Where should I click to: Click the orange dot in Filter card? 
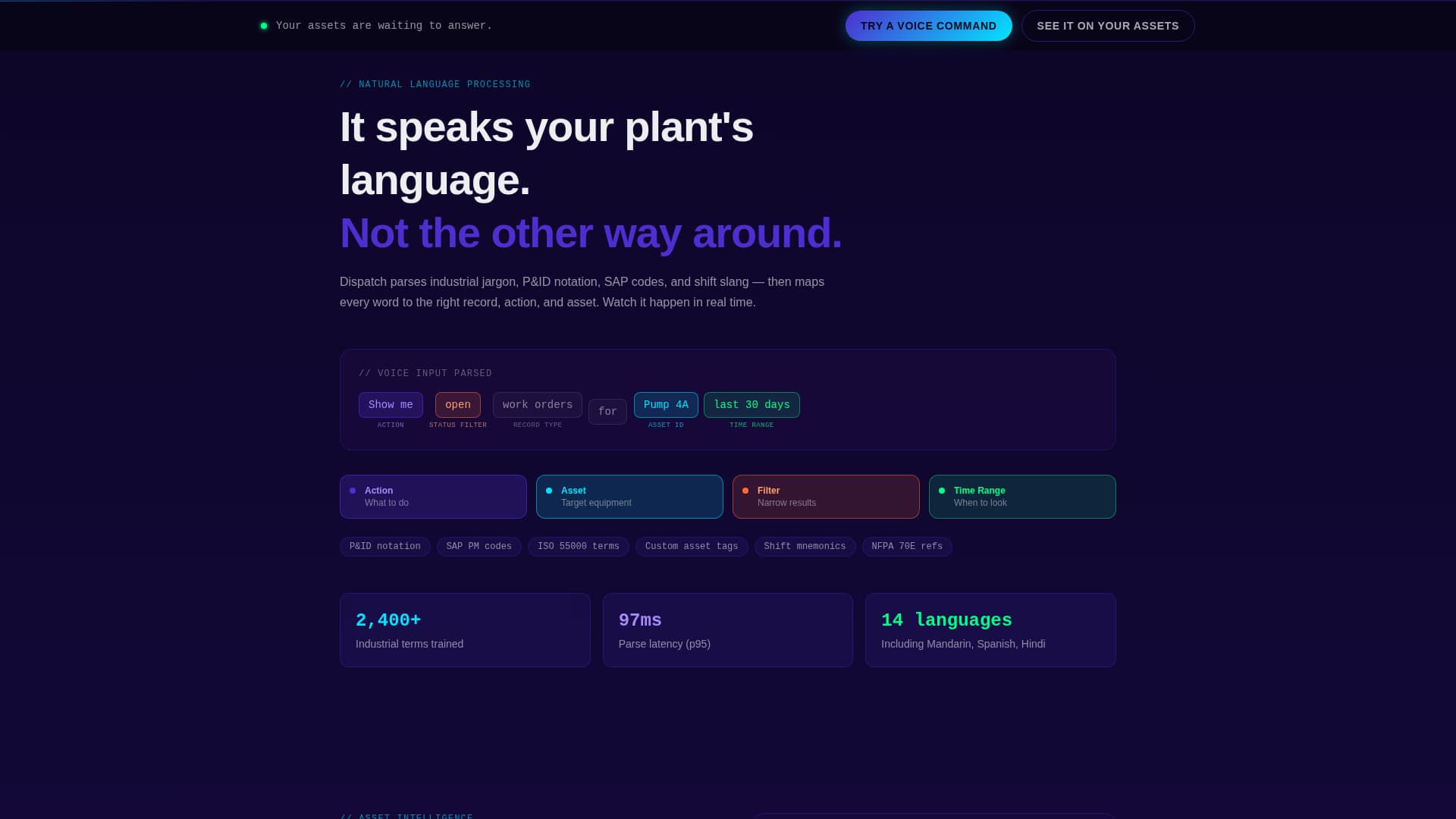click(745, 491)
